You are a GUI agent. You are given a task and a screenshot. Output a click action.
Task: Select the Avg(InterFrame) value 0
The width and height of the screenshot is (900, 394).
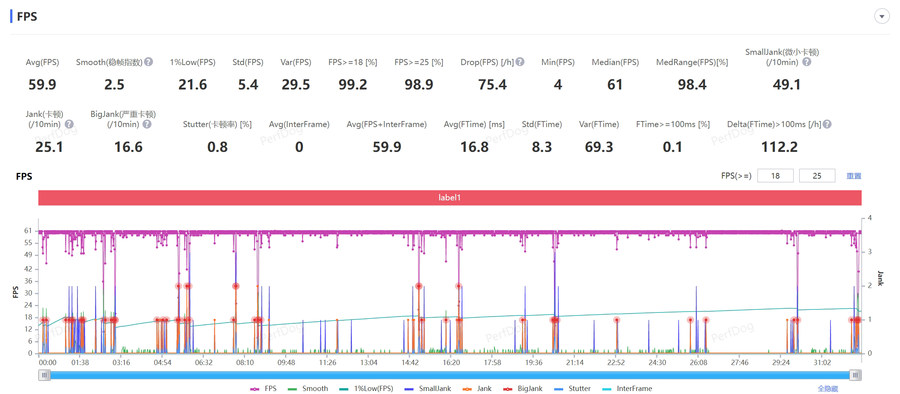tap(298, 147)
